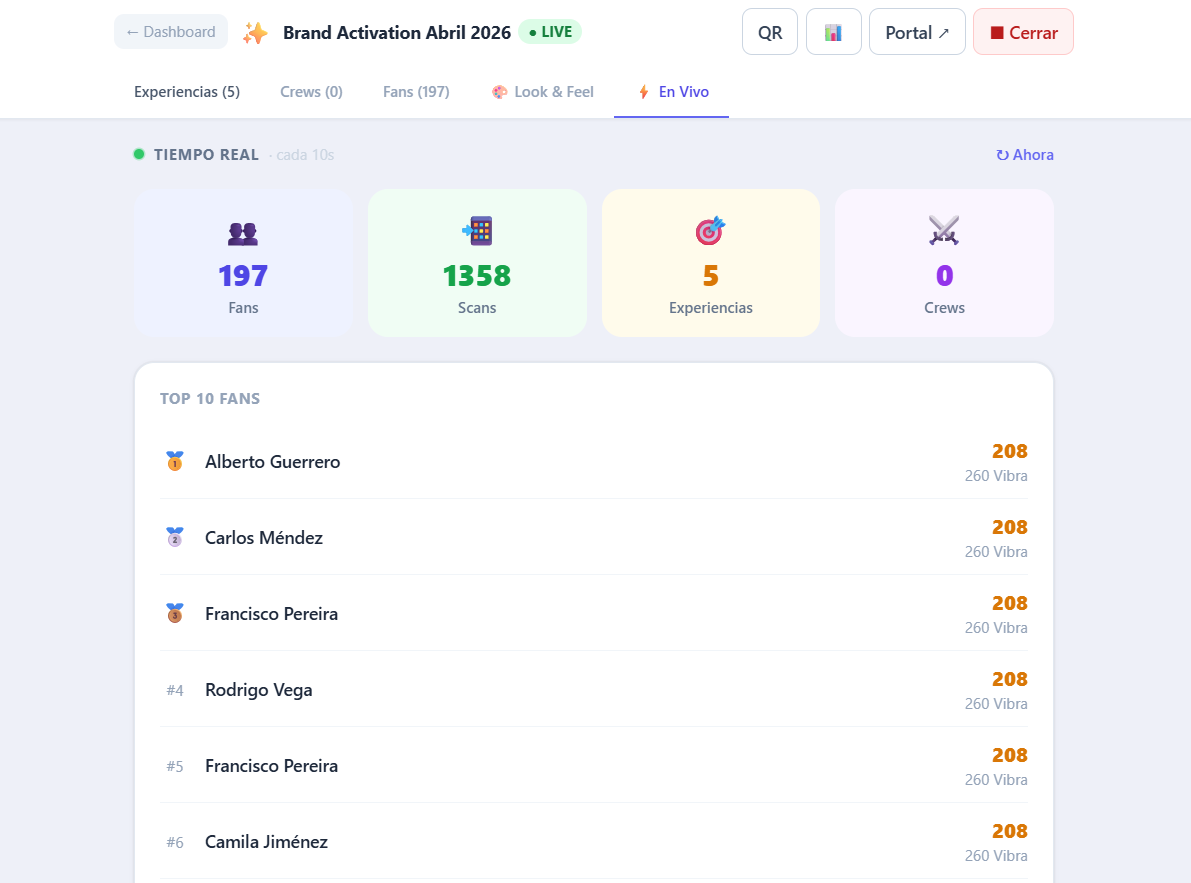Screen dimensions: 1191x883
Task: Open the QR code button
Action: (769, 32)
